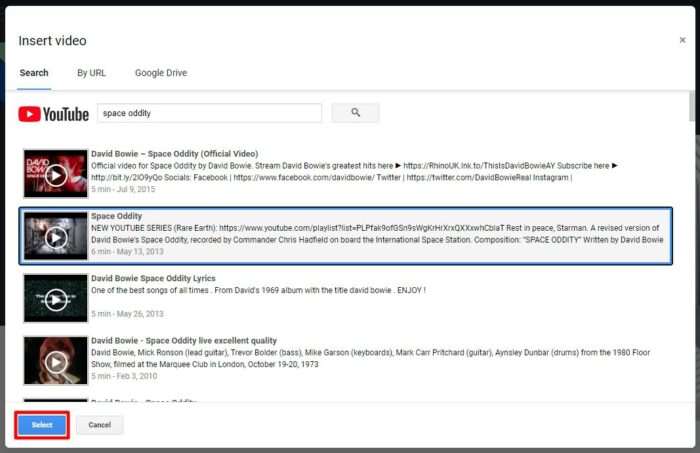The height and width of the screenshot is (453, 700).
Task: Switch to the Search tab
Action: coord(34,73)
